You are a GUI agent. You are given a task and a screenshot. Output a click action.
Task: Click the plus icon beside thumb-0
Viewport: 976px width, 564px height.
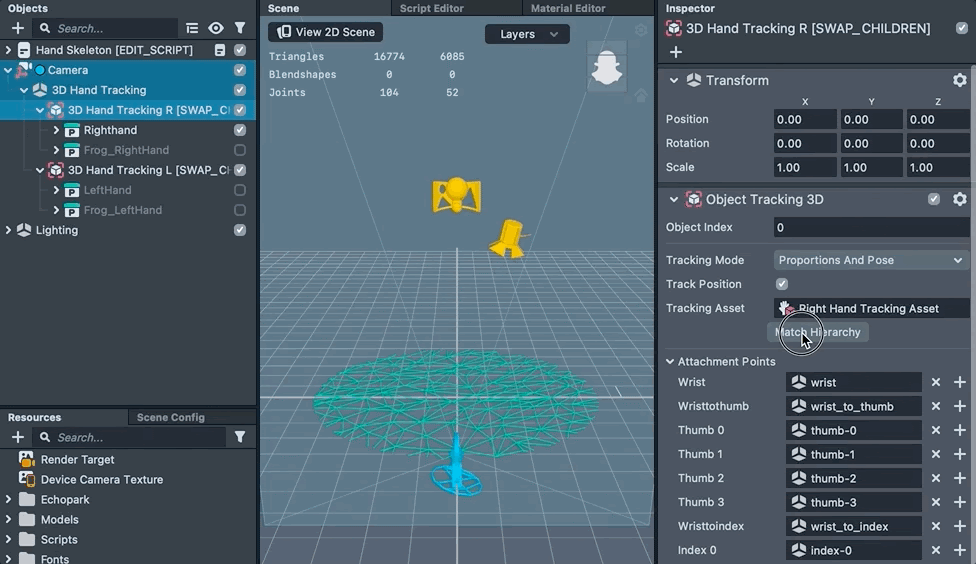[959, 430]
